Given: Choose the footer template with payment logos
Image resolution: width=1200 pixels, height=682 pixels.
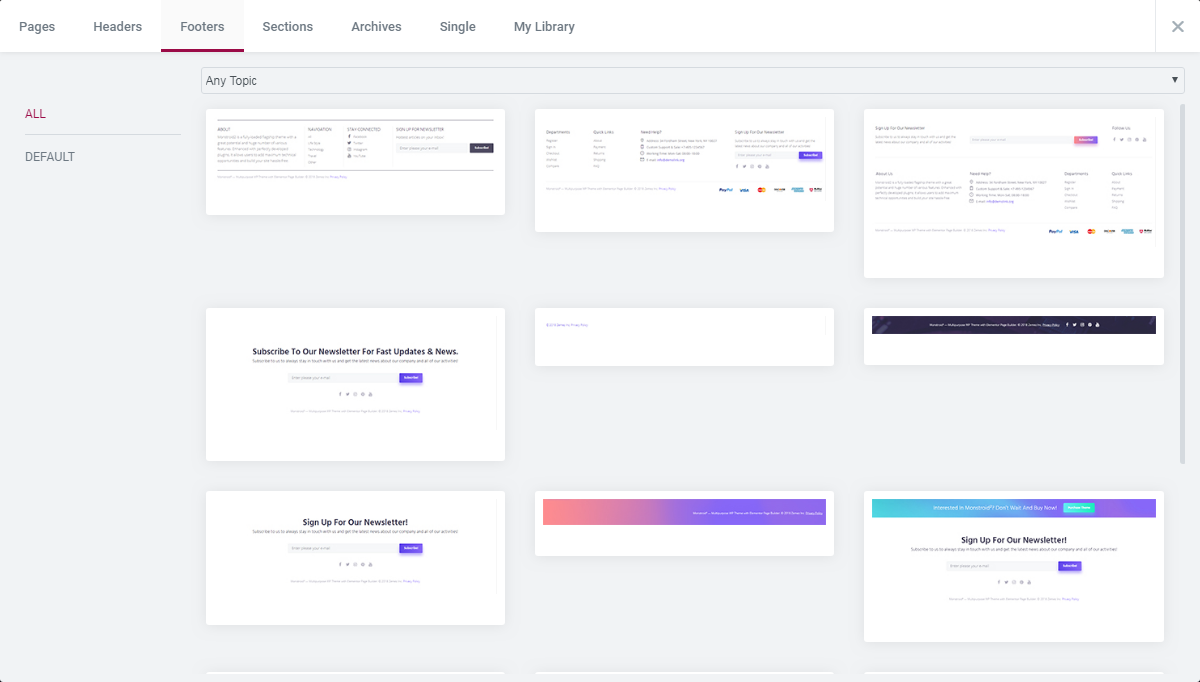Looking at the screenshot, I should click(684, 171).
